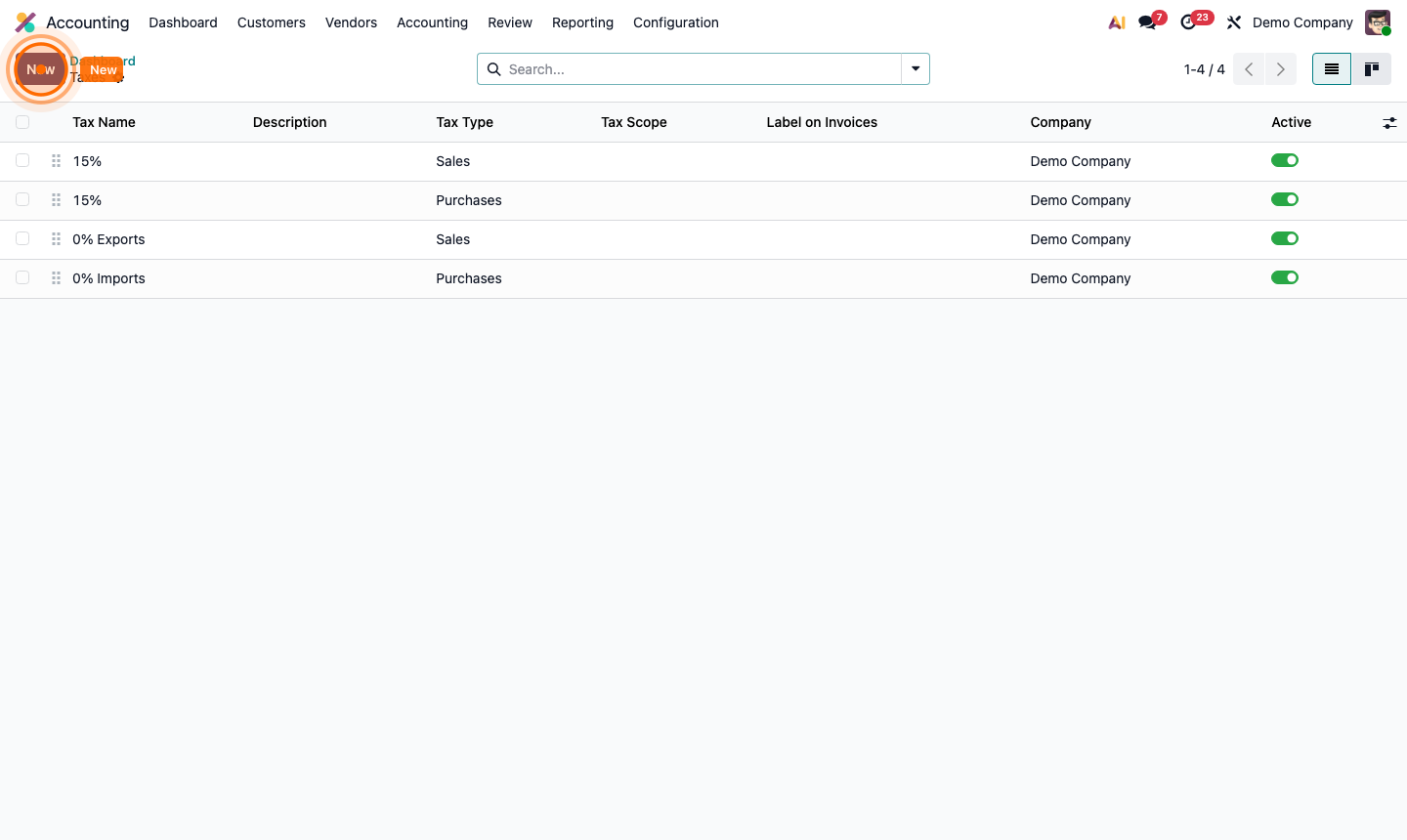View scheduled activities via clock icon
The image size is (1407, 840).
(x=1188, y=21)
